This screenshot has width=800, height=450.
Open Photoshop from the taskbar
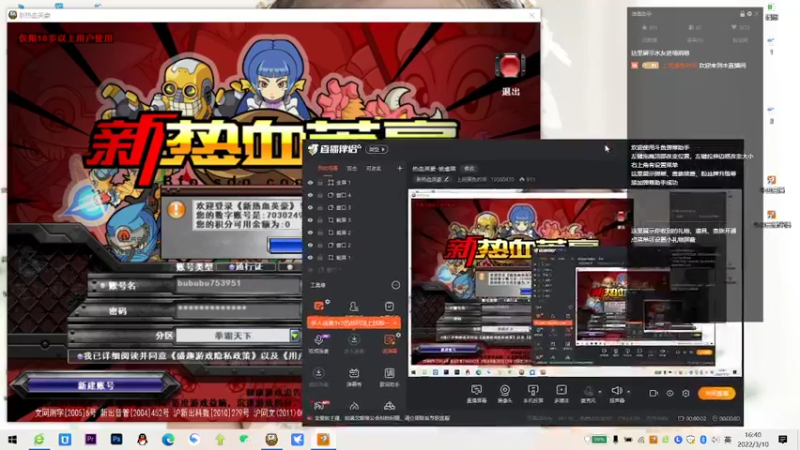116,439
